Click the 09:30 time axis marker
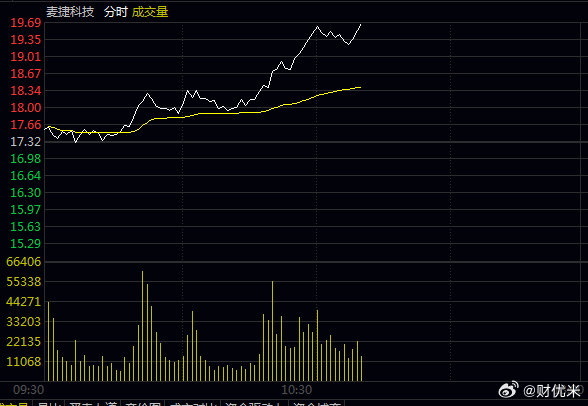This screenshot has height=406, width=588. coord(28,390)
